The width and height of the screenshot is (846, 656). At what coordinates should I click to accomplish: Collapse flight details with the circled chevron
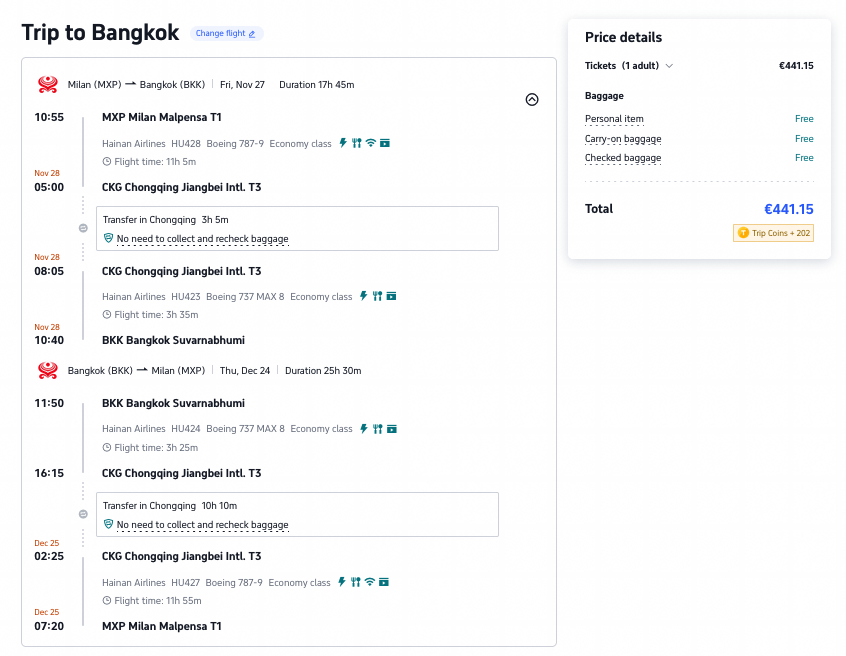(532, 100)
